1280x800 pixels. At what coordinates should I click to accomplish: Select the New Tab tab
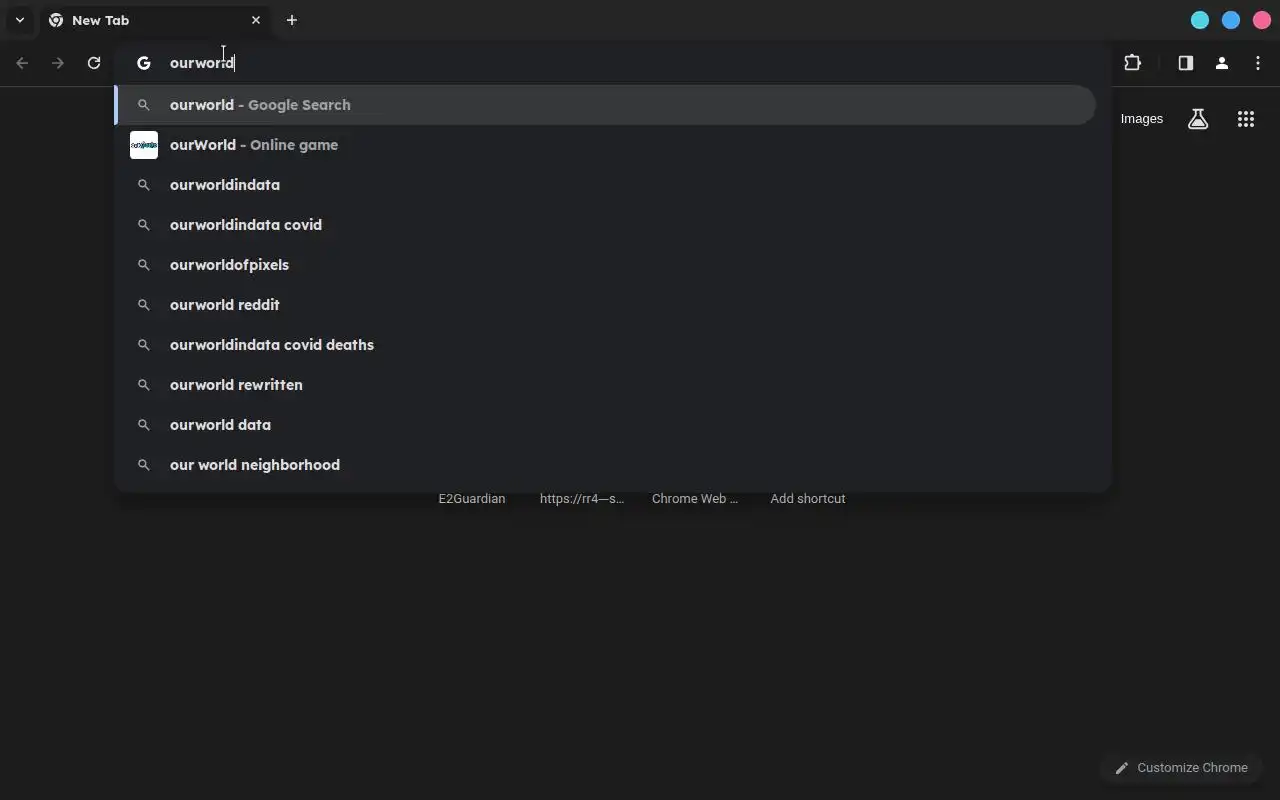(155, 20)
